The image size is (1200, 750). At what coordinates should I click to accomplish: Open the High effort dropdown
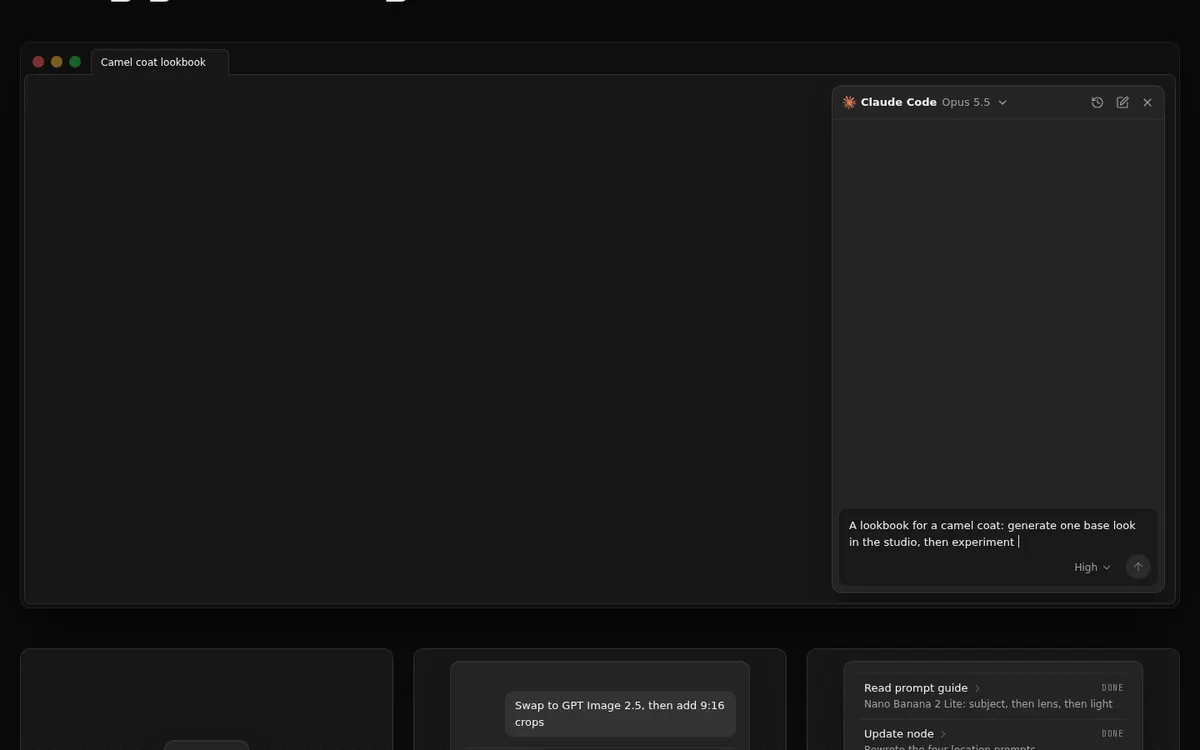click(x=1092, y=567)
